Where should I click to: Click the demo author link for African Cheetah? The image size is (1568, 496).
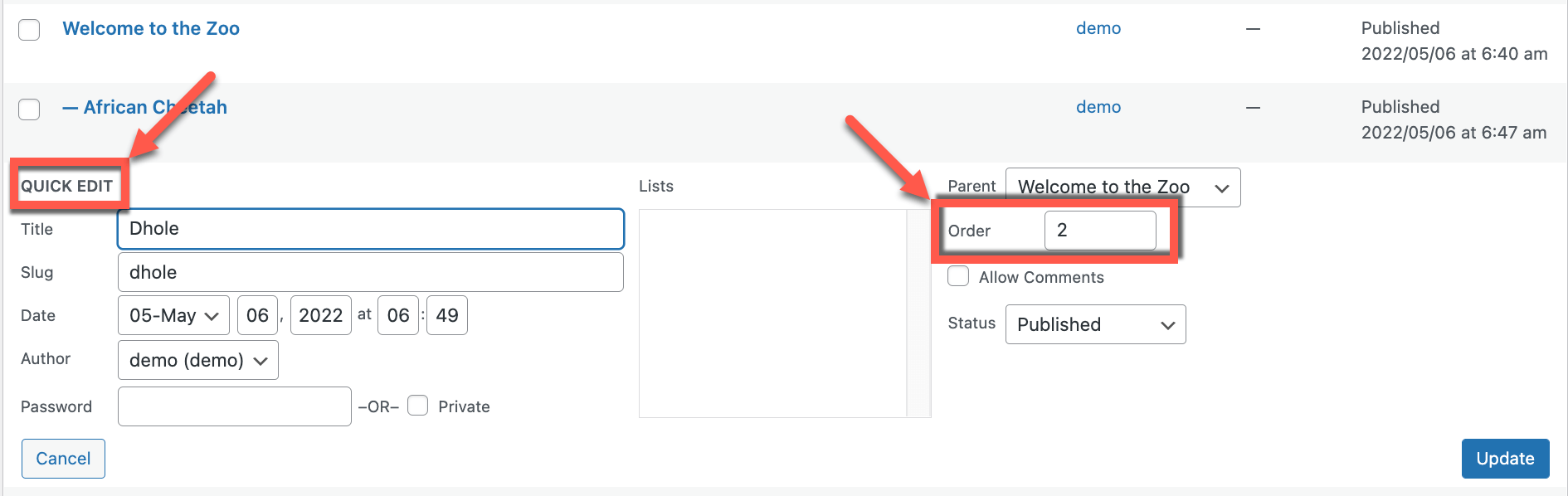tap(1098, 107)
